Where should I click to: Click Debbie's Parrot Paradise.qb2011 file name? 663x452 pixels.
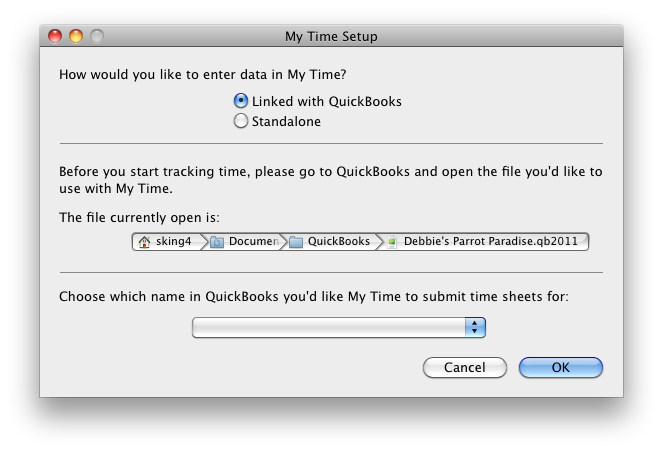point(490,241)
